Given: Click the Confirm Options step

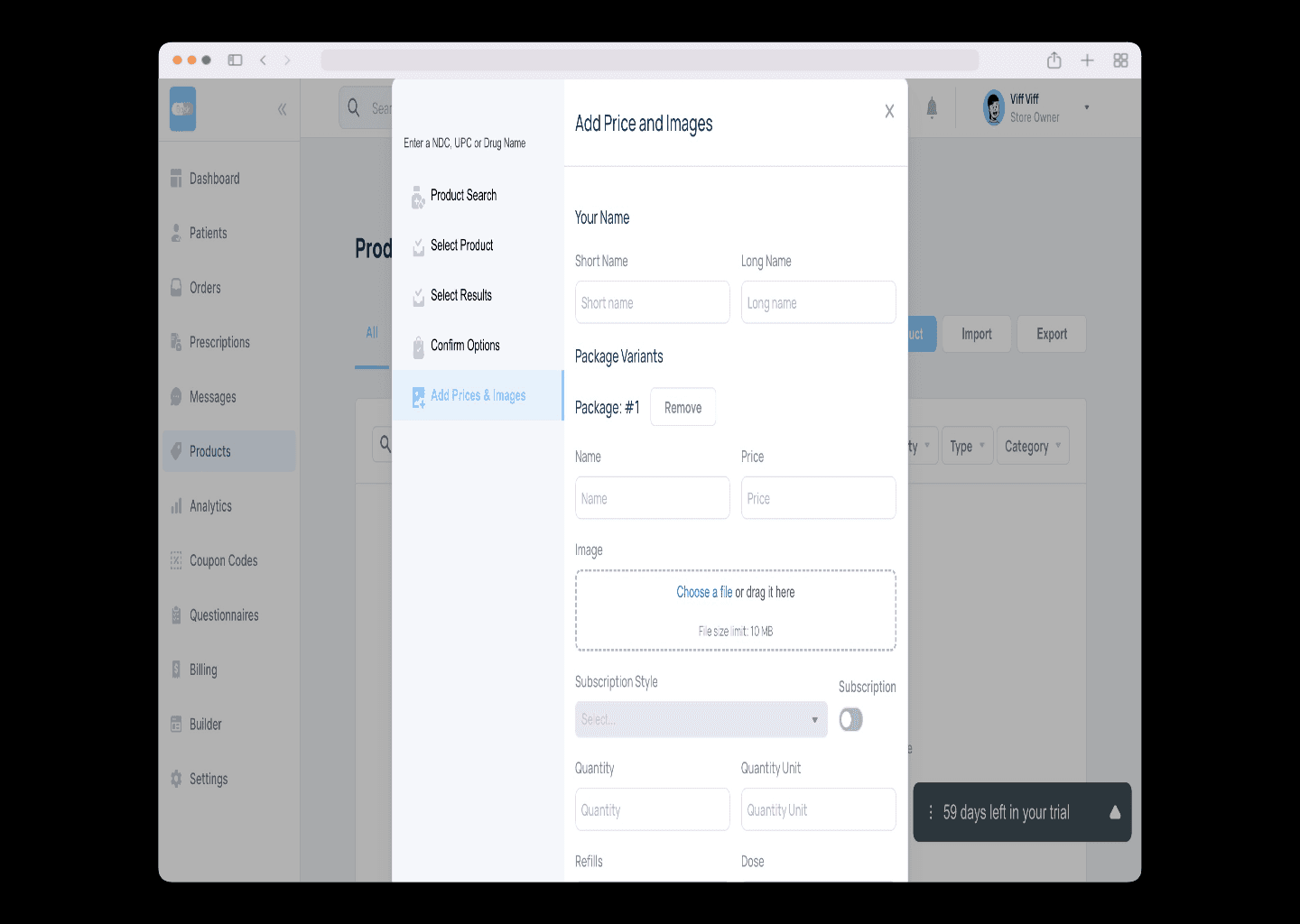Looking at the screenshot, I should (x=465, y=346).
